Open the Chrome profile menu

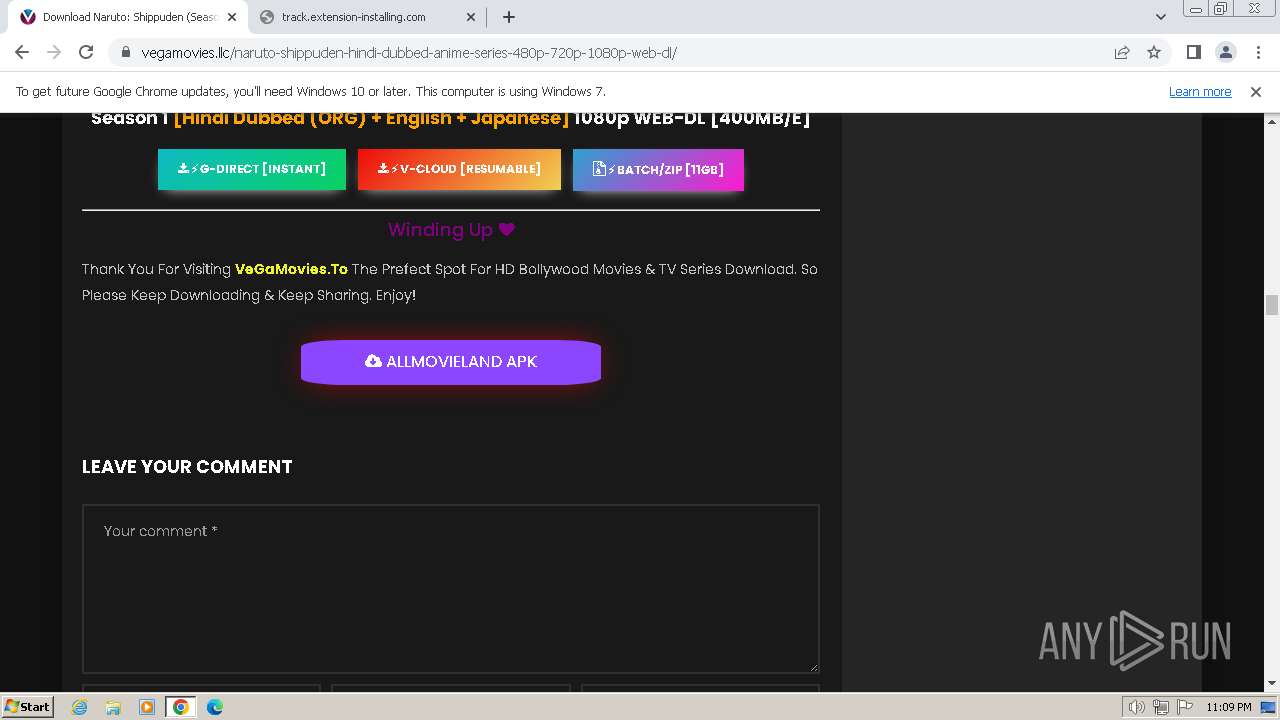1225,52
